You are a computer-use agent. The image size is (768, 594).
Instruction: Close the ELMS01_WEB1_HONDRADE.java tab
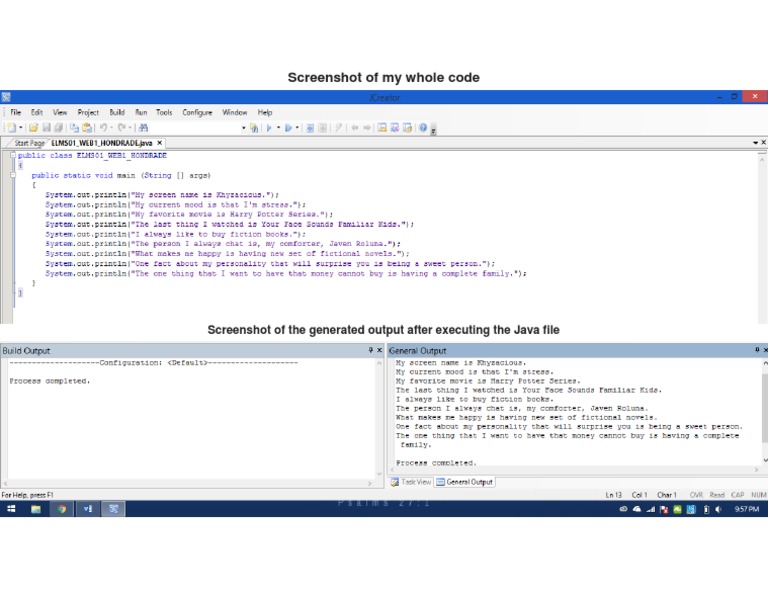(159, 143)
